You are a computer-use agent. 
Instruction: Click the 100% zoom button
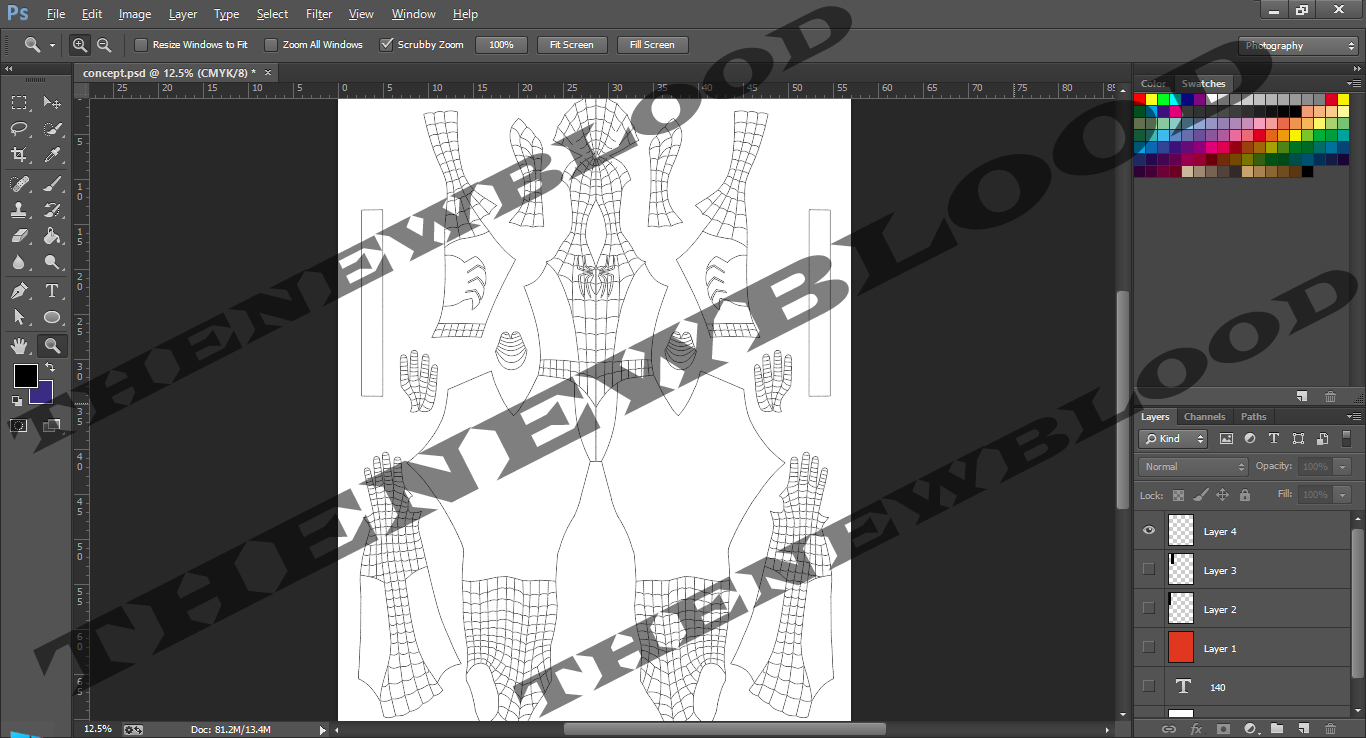click(501, 45)
